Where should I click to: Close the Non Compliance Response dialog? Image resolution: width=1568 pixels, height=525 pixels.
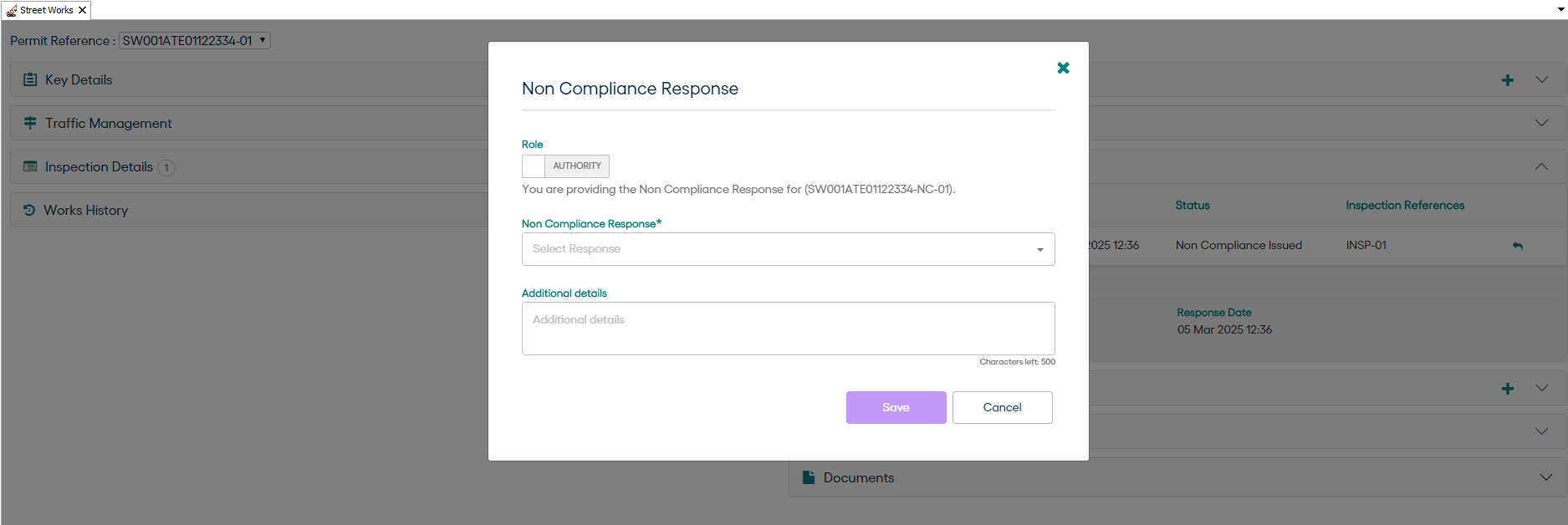[1063, 68]
